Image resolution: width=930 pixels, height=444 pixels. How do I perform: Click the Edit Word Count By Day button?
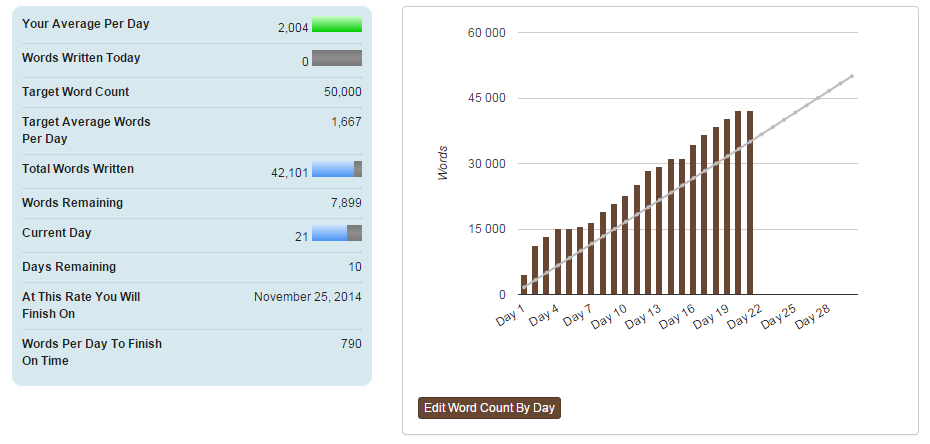pyautogui.click(x=489, y=408)
